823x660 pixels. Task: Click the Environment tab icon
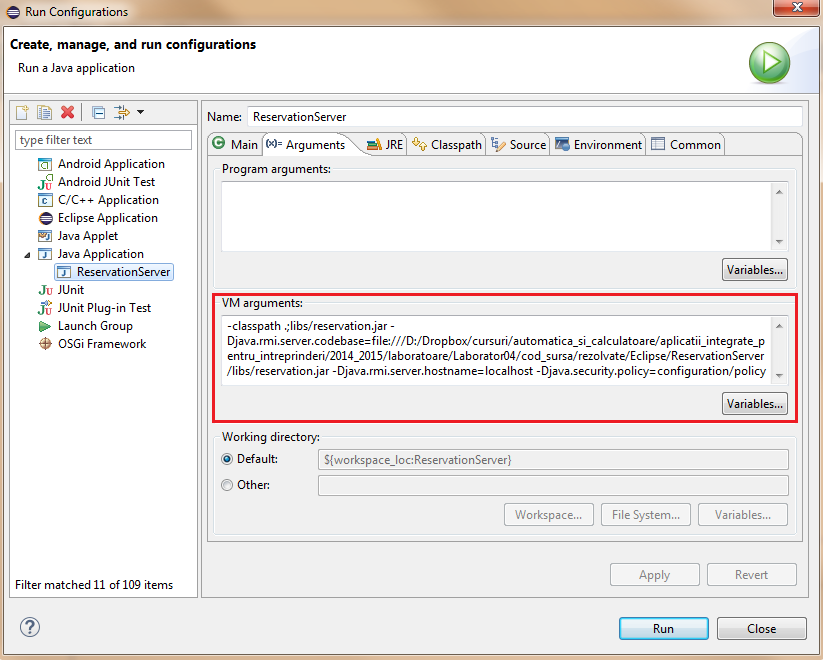coord(562,144)
